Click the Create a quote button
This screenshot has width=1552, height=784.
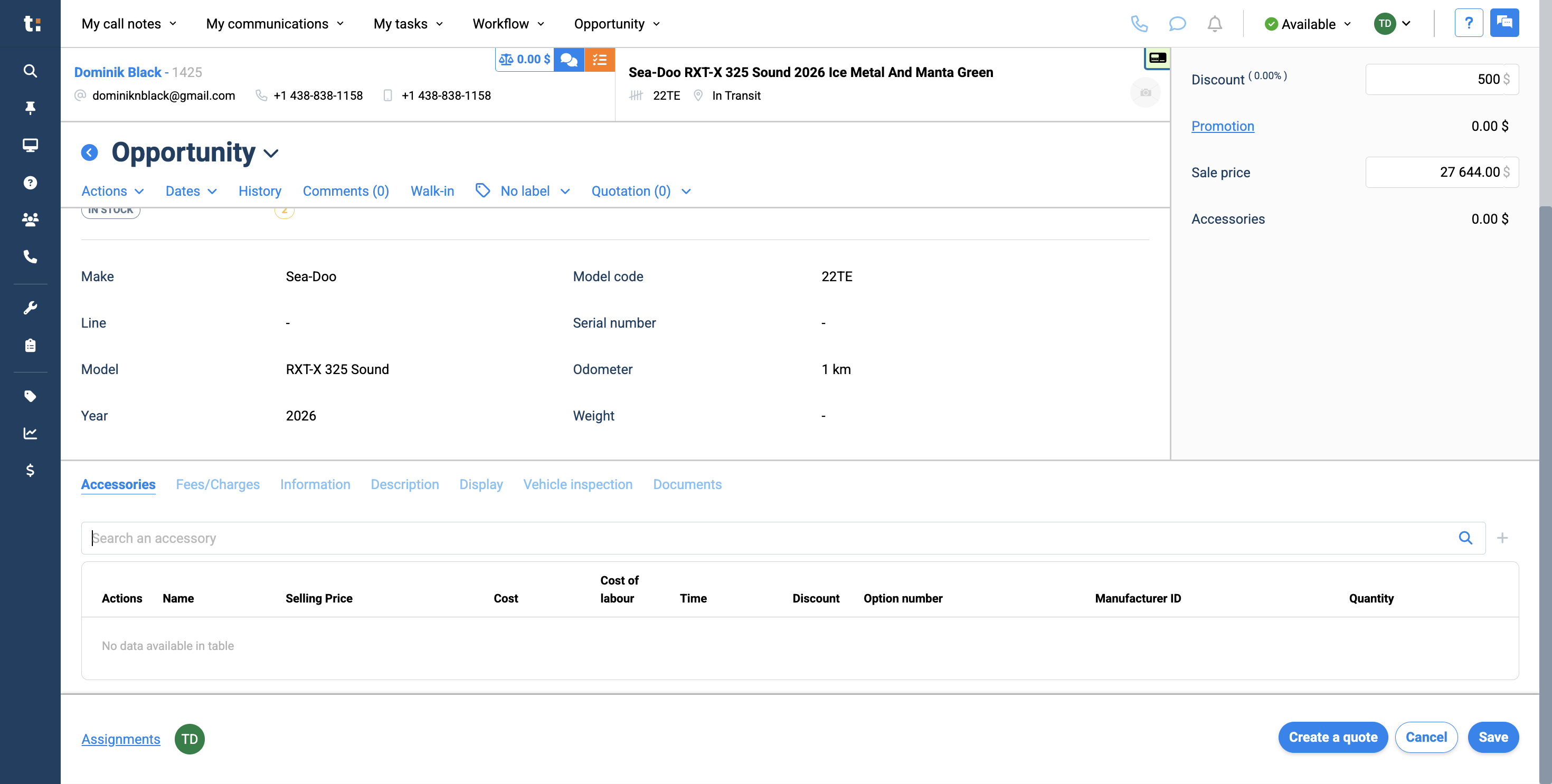click(1333, 737)
